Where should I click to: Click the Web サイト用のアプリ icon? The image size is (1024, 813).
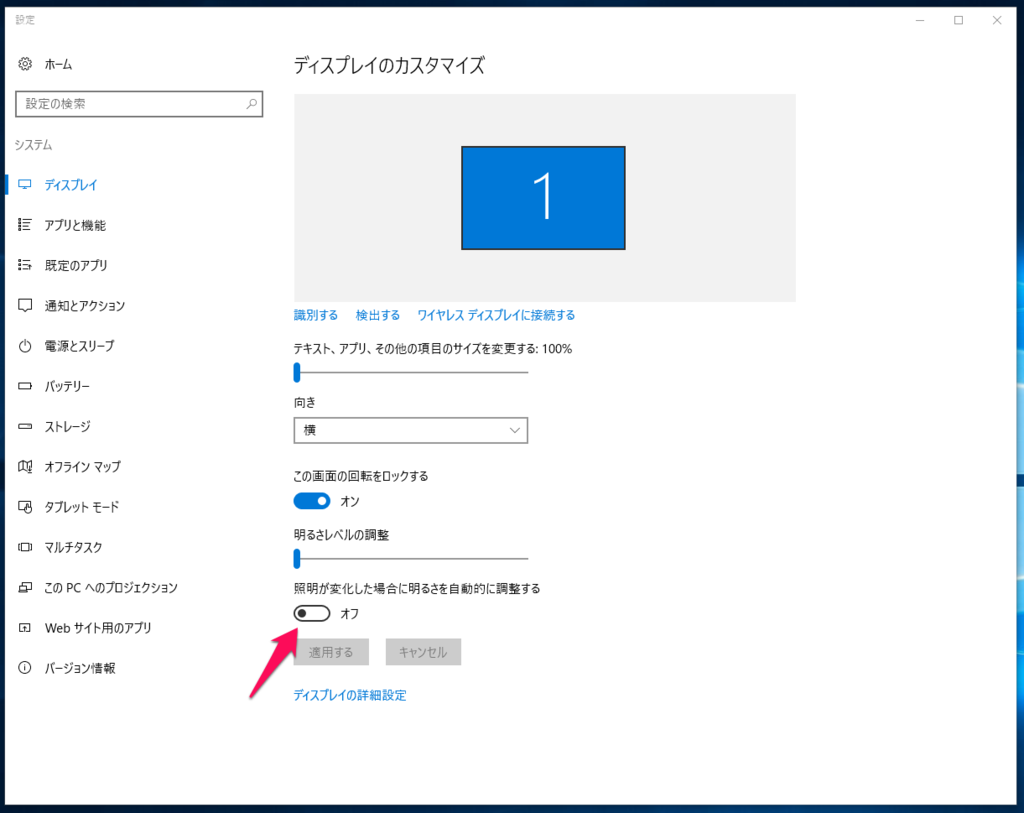pos(25,628)
